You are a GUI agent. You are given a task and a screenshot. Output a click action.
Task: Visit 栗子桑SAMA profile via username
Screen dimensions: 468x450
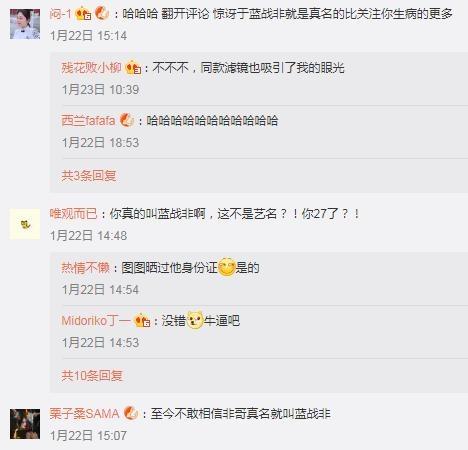pos(84,414)
